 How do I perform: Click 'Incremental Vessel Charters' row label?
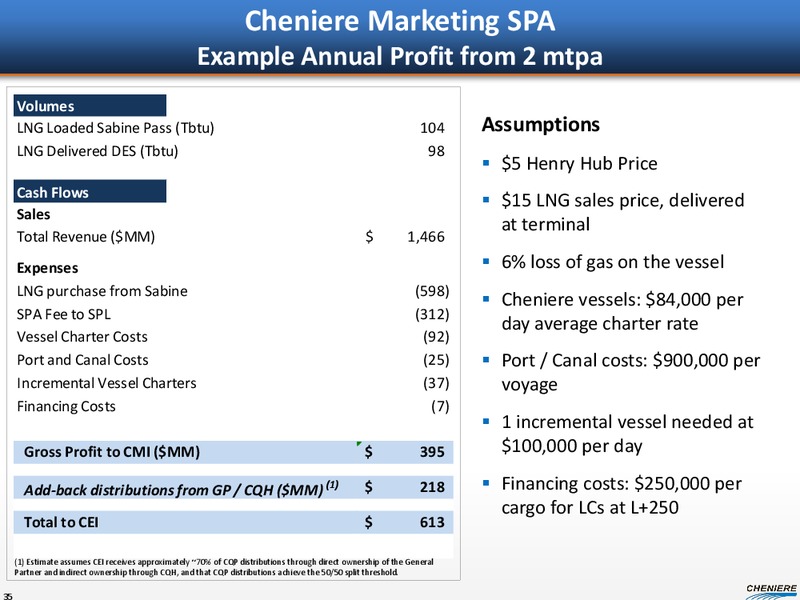107,383
